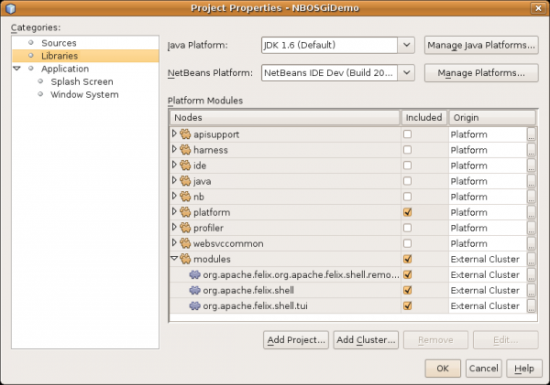The image size is (550, 385).
Task: Click the modules cluster icon
Action: click(185, 259)
